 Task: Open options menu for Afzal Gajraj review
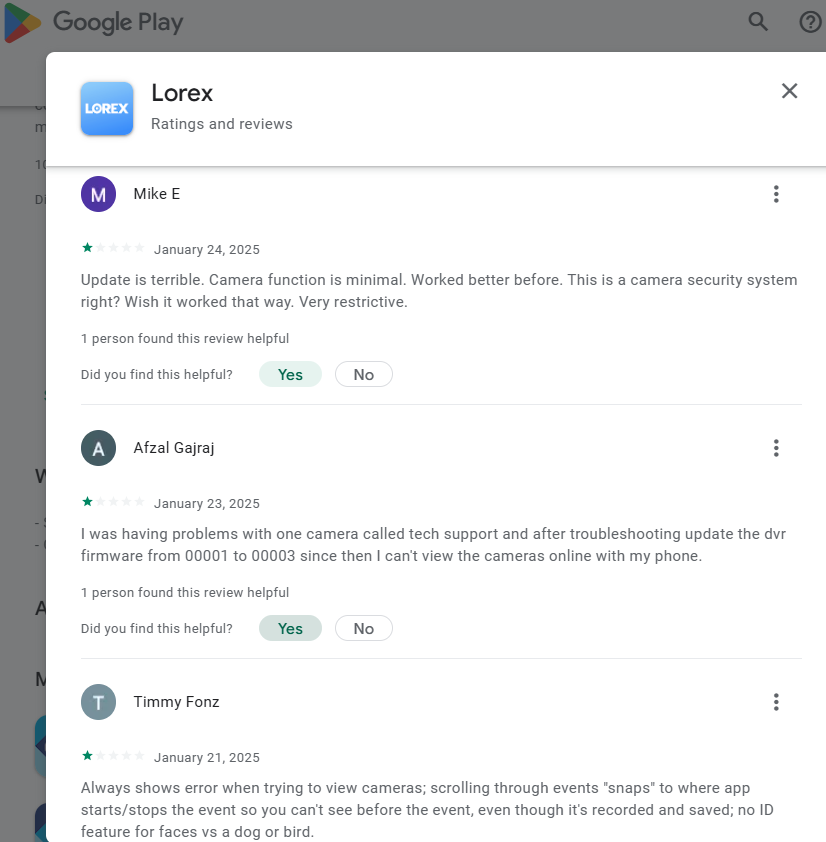point(776,448)
